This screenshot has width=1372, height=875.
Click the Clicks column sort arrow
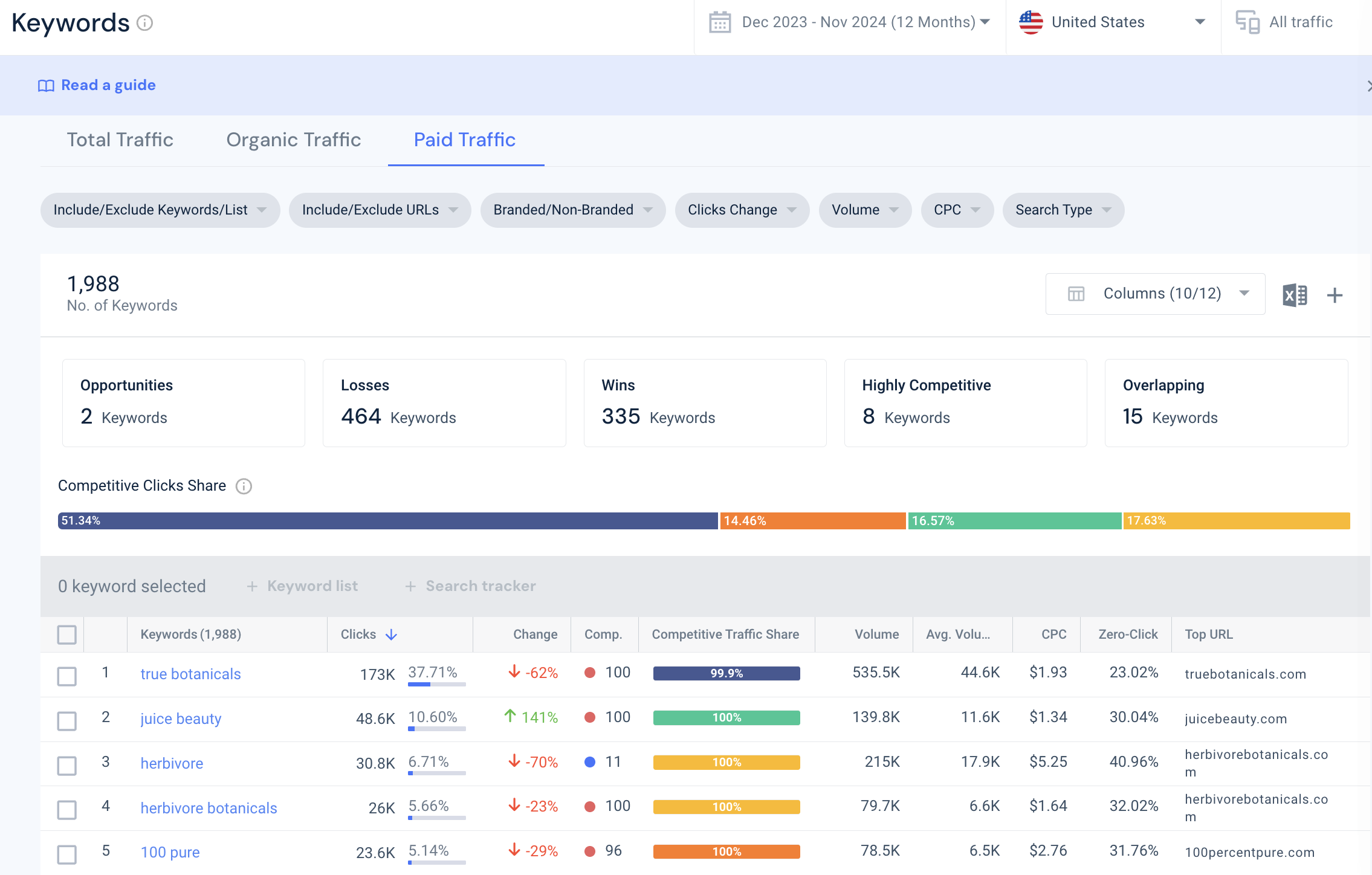(x=392, y=634)
